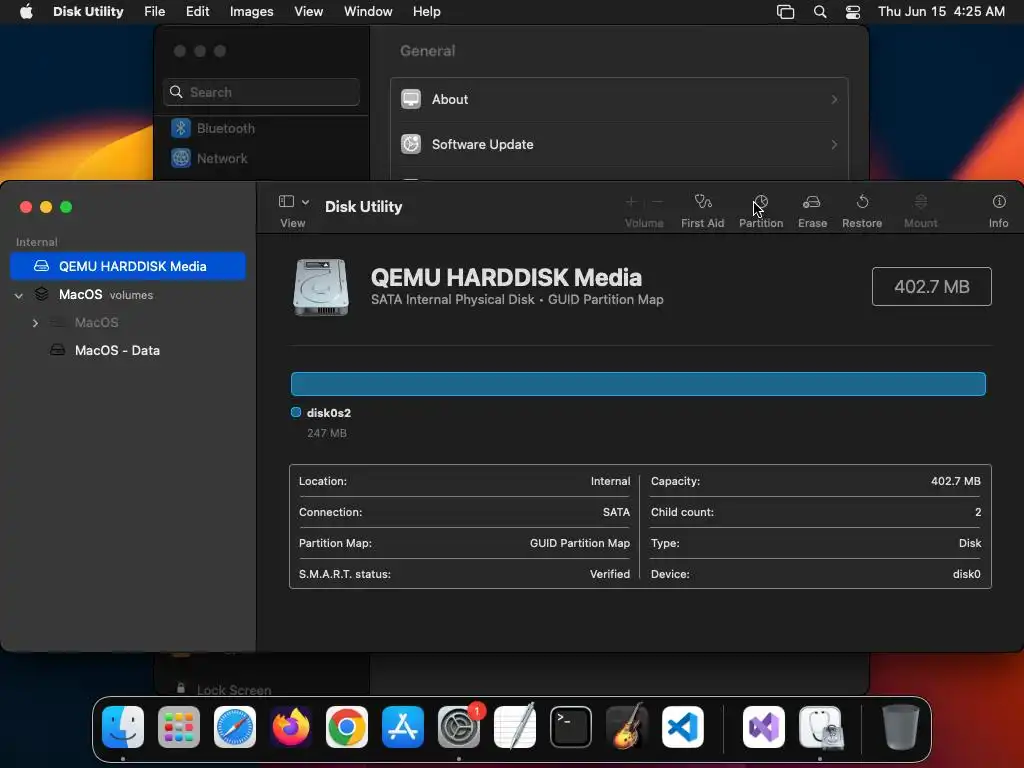Select QEMU HARDDISK Media in sidebar
This screenshot has height=768, width=1024.
coord(128,266)
